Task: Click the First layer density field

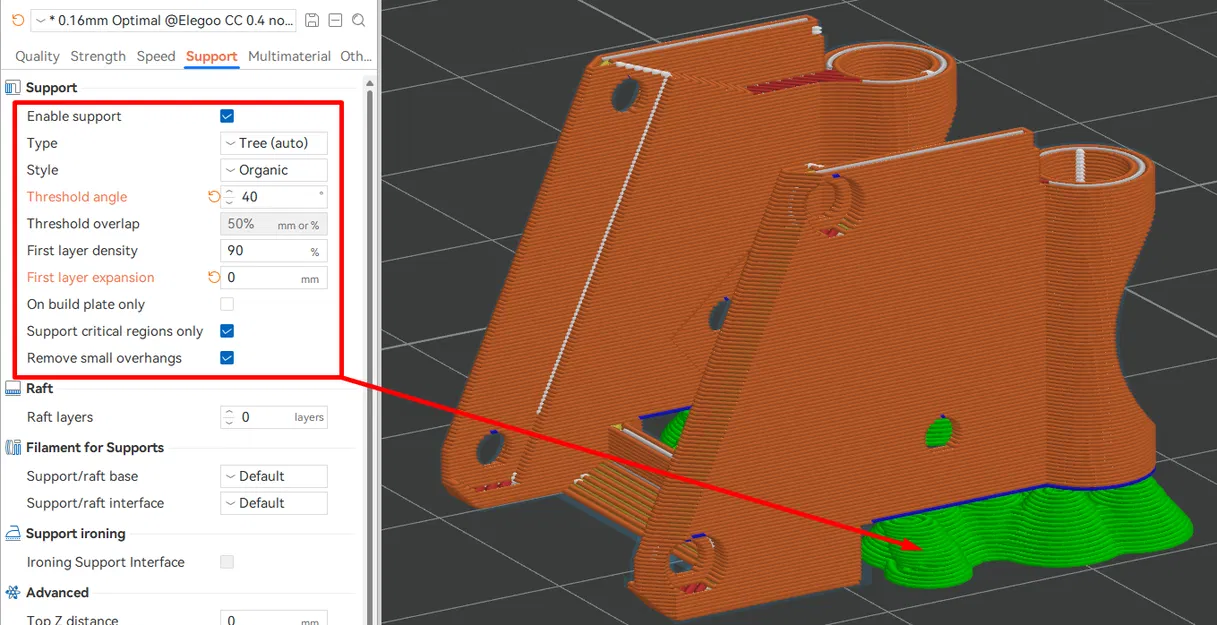Action: 274,251
